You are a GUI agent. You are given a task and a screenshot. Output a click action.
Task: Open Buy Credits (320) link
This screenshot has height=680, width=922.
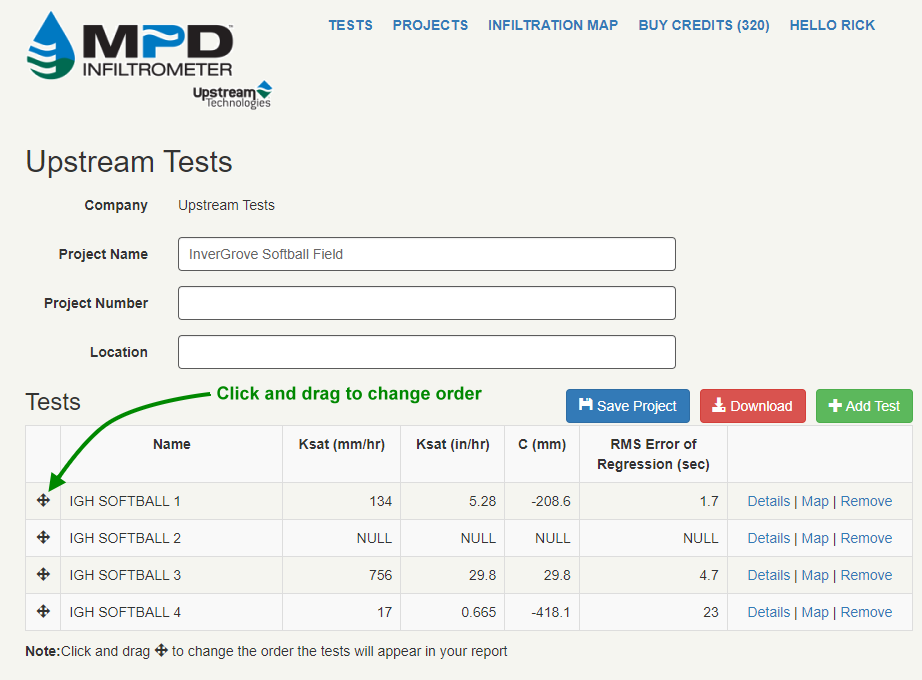704,25
